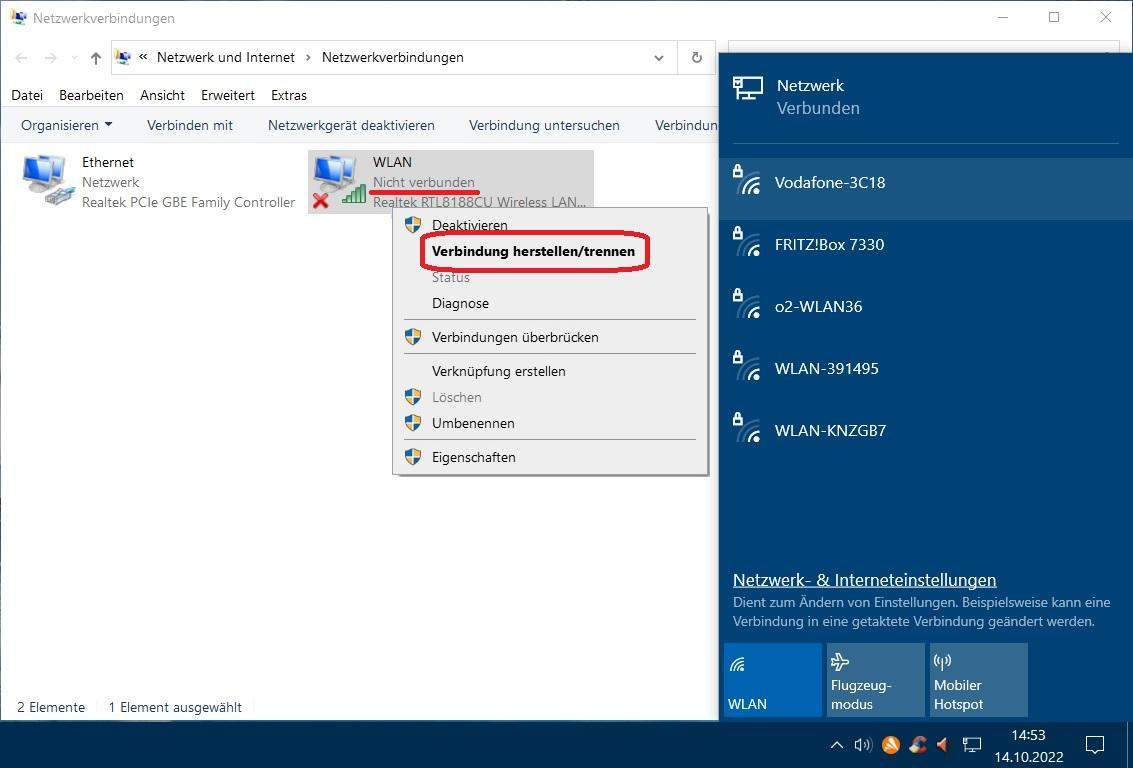1133x768 pixels.
Task: Open the address bar history dropdown
Action: pos(659,58)
